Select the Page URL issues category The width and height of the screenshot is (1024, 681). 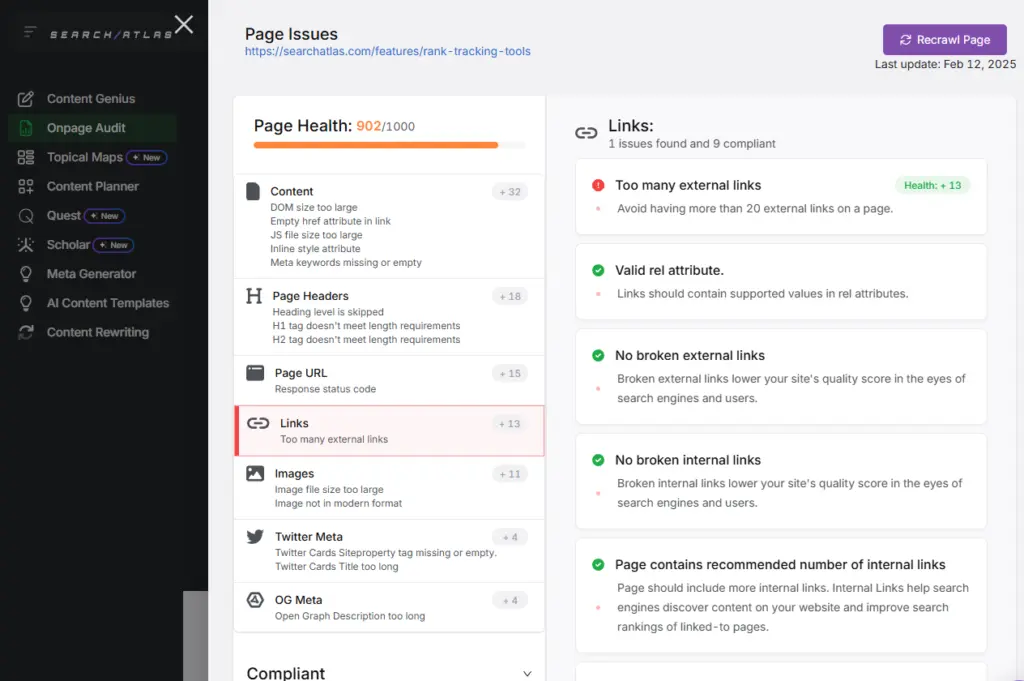pos(389,381)
